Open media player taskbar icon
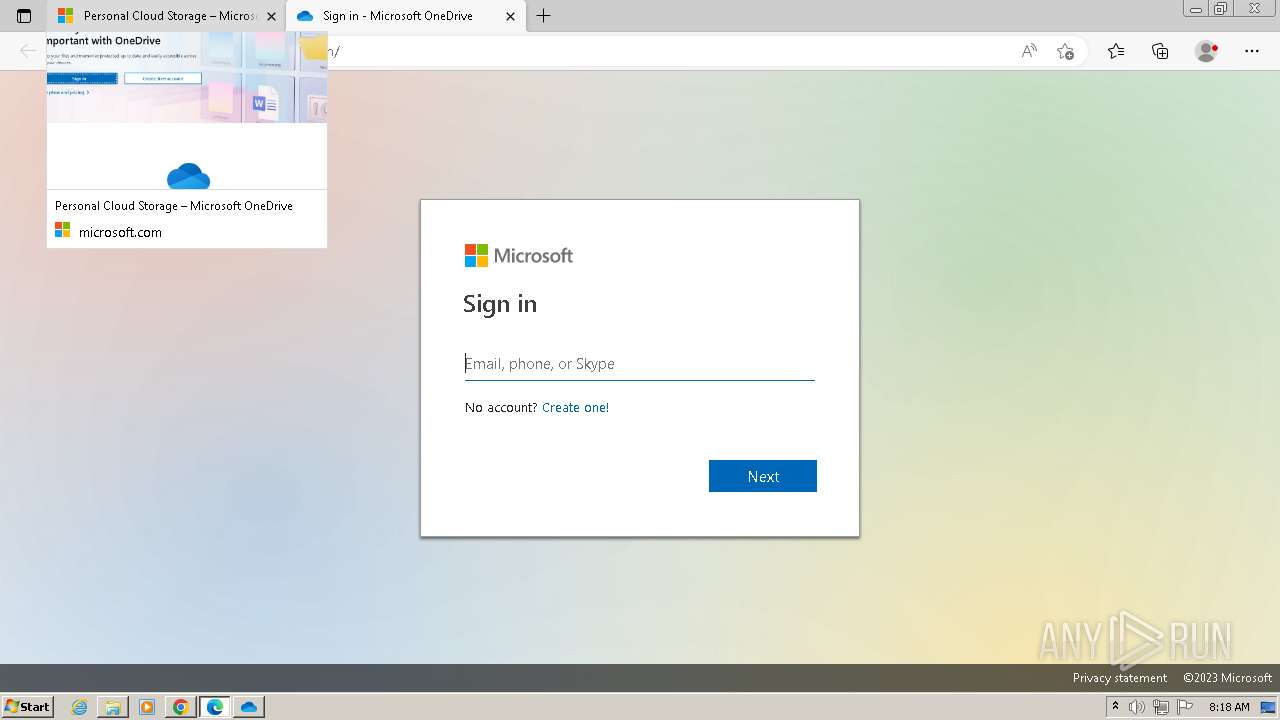The image size is (1280, 720). [x=147, y=707]
